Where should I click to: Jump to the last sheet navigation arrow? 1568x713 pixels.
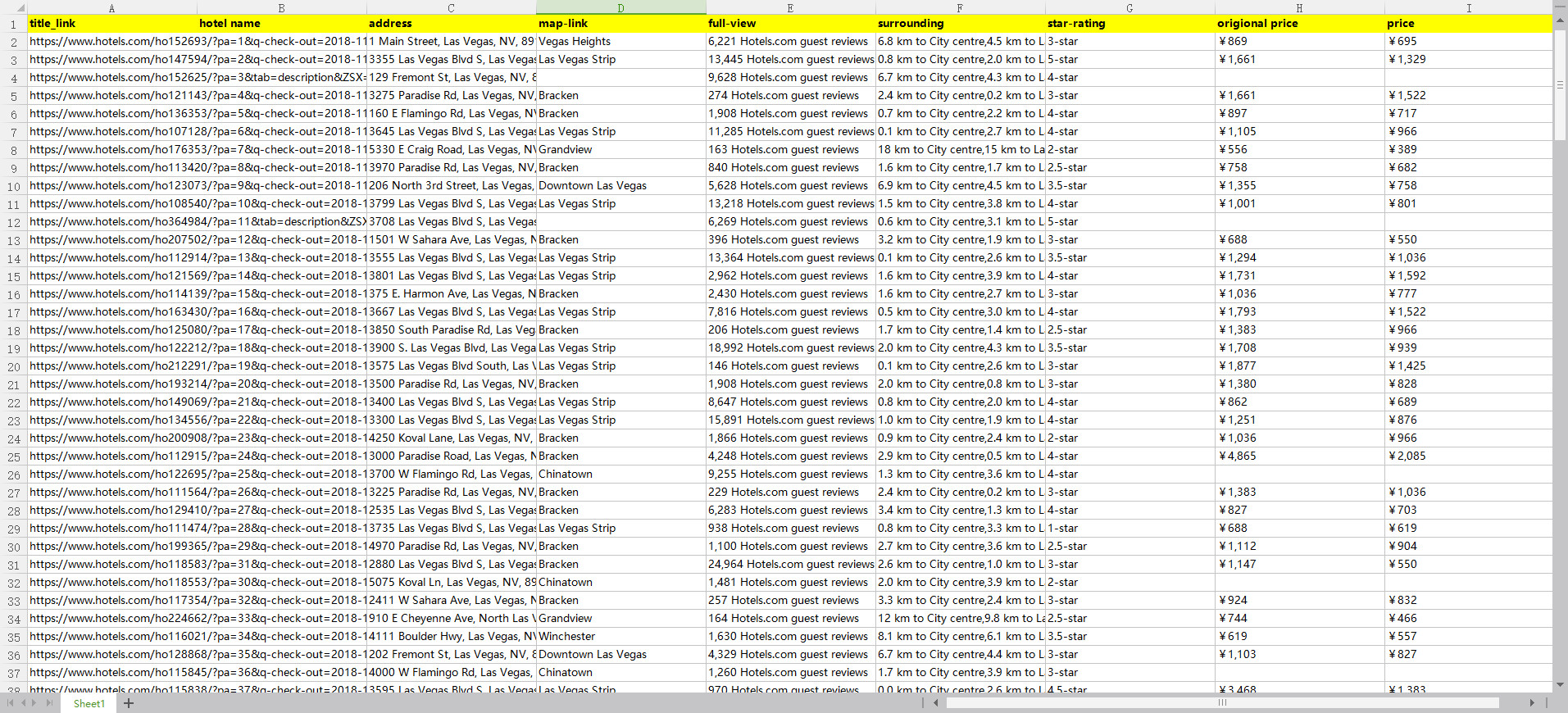click(49, 703)
